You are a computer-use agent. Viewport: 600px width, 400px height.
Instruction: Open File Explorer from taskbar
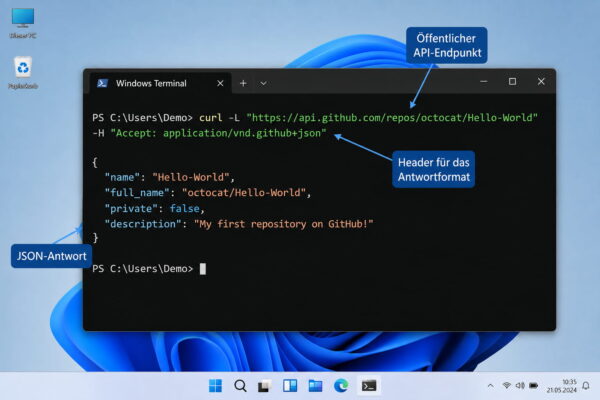[x=315, y=386]
